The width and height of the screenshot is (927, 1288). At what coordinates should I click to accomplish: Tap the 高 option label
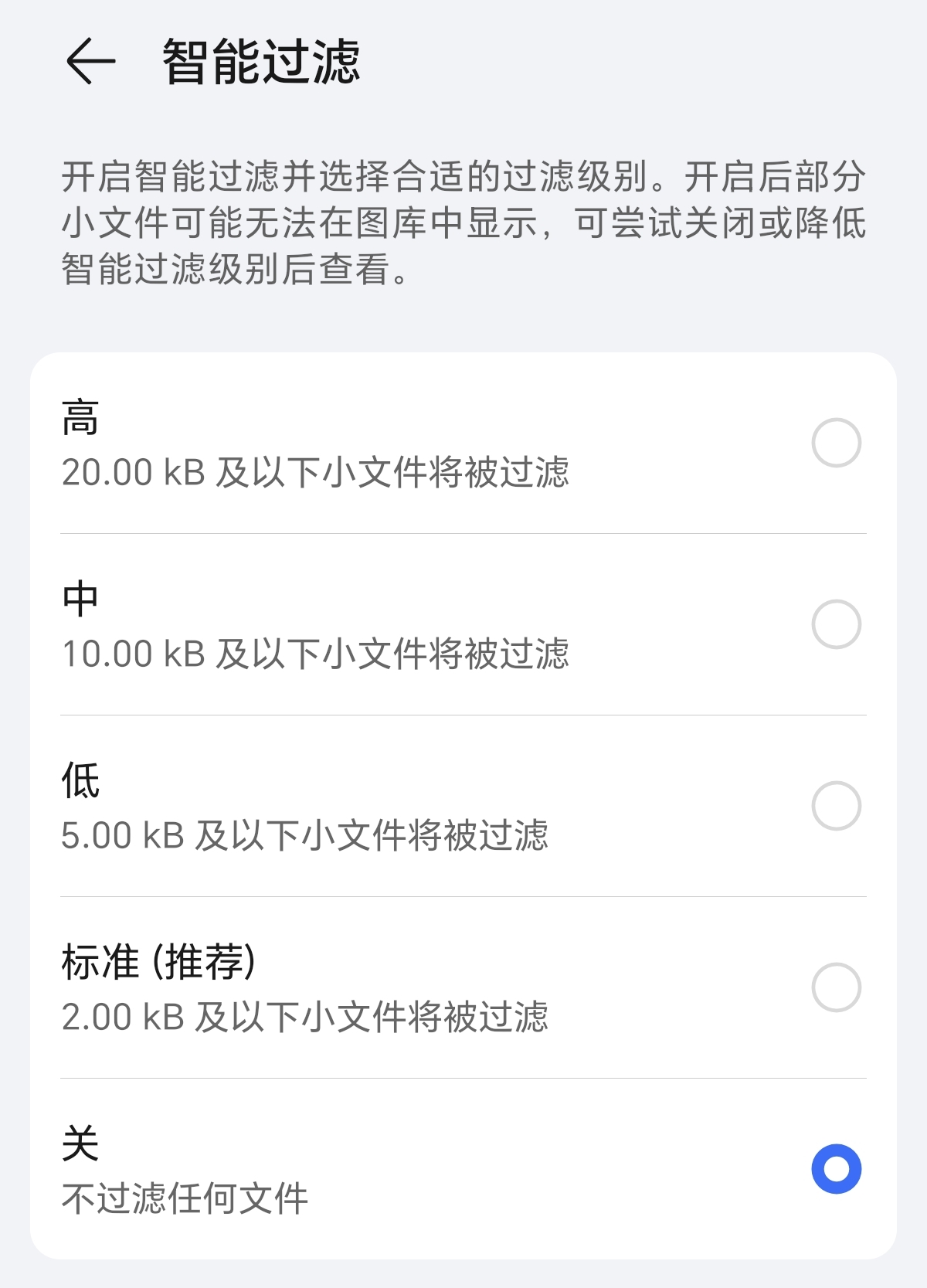pyautogui.click(x=80, y=418)
